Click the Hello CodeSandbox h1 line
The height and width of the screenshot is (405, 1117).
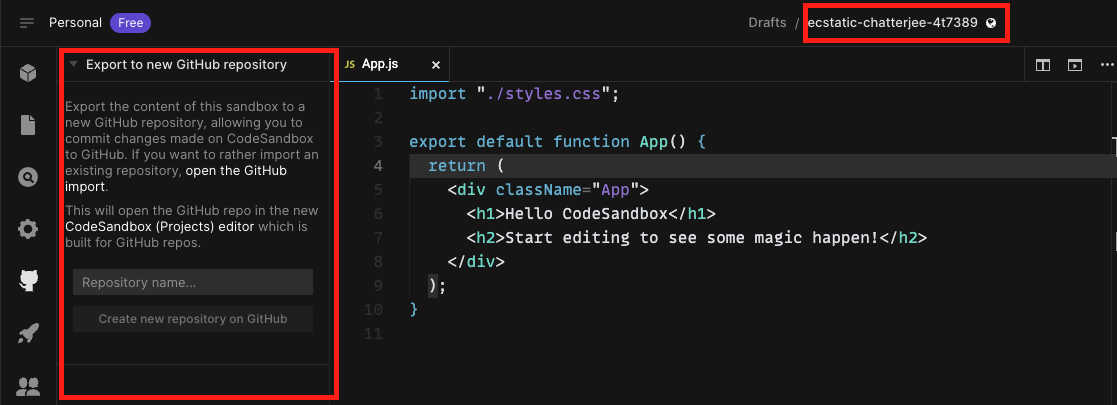(x=591, y=214)
